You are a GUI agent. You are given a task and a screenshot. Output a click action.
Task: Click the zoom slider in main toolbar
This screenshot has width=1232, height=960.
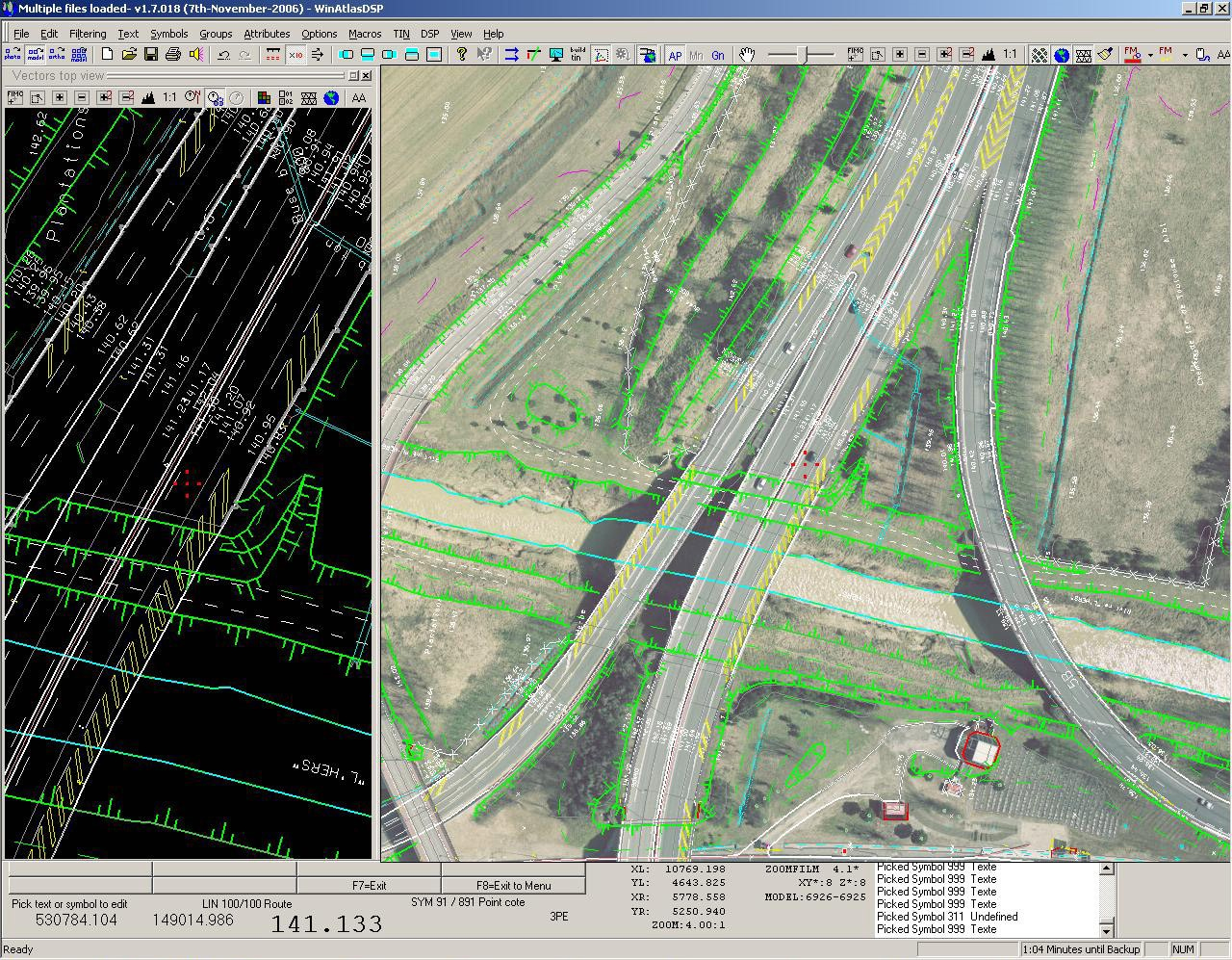pos(803,55)
